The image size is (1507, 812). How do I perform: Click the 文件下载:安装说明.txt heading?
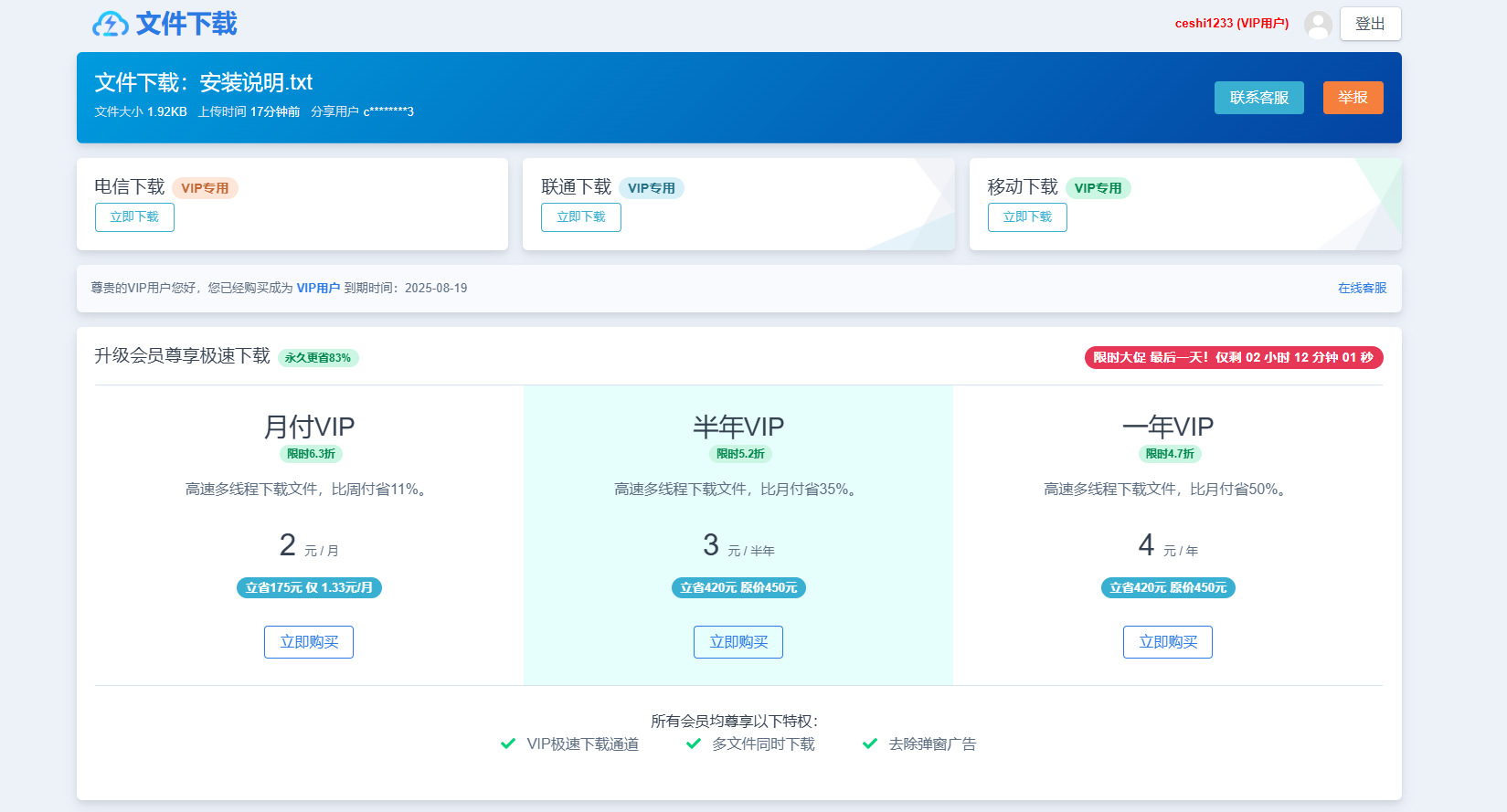[204, 82]
